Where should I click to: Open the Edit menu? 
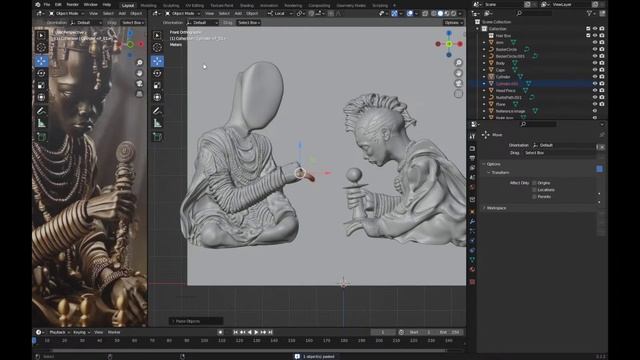point(58,4)
